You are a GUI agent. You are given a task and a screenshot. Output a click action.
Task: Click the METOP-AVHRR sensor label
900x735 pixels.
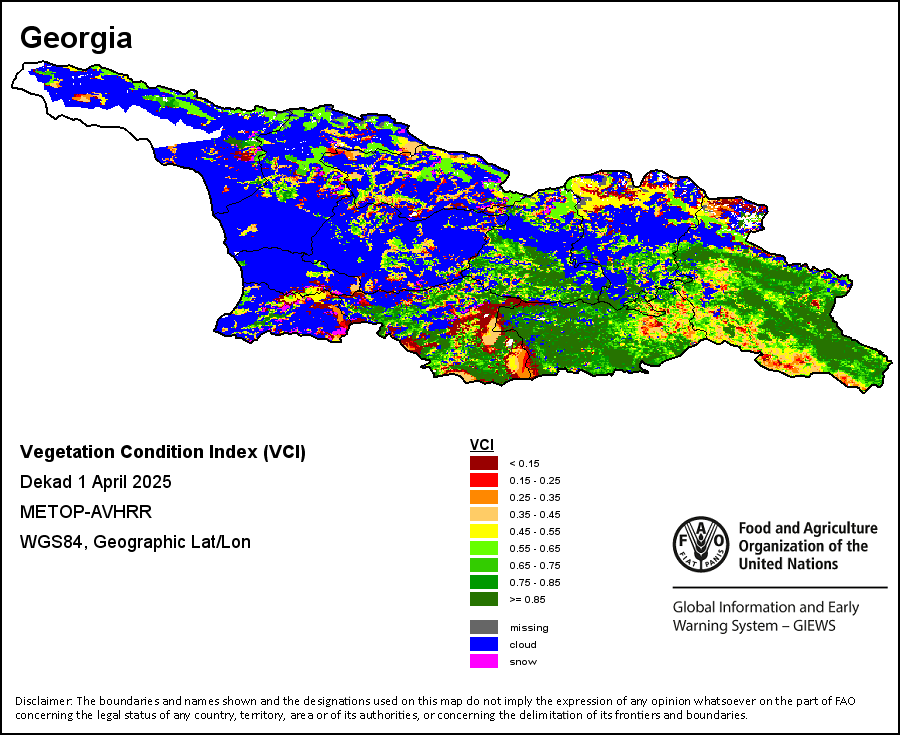pos(86,512)
